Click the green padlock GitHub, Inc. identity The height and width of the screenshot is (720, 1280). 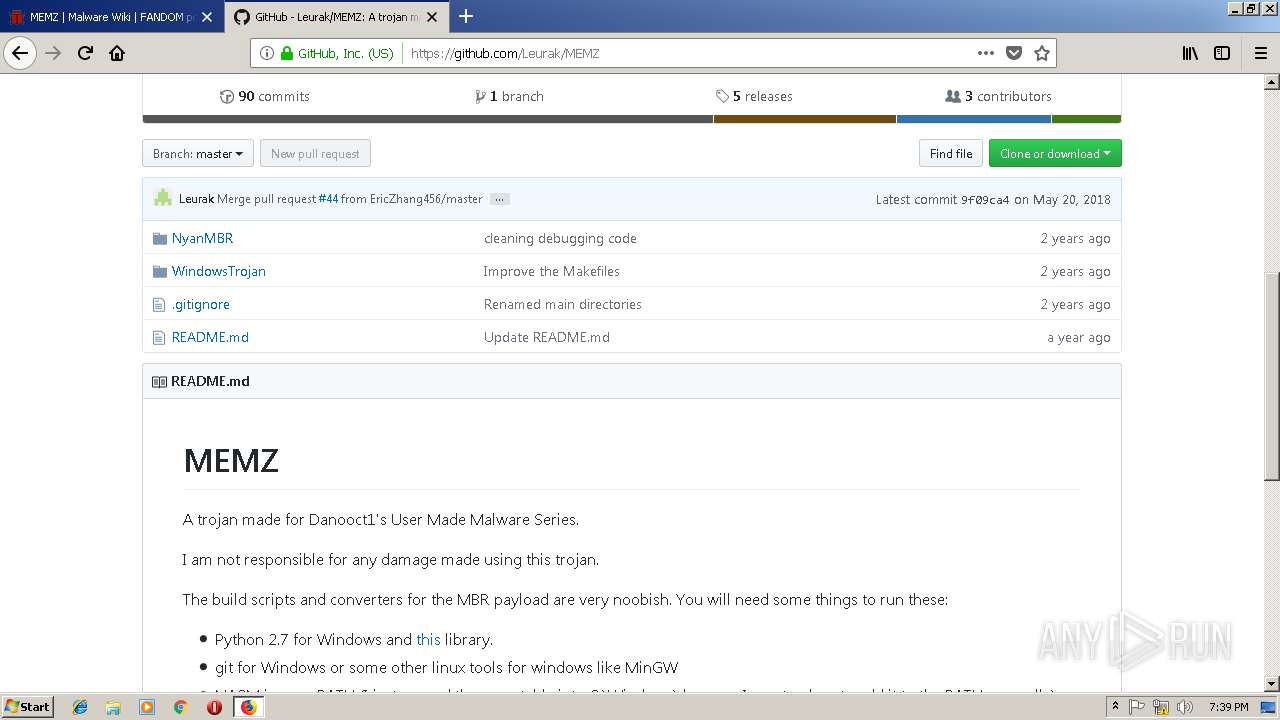(337, 54)
